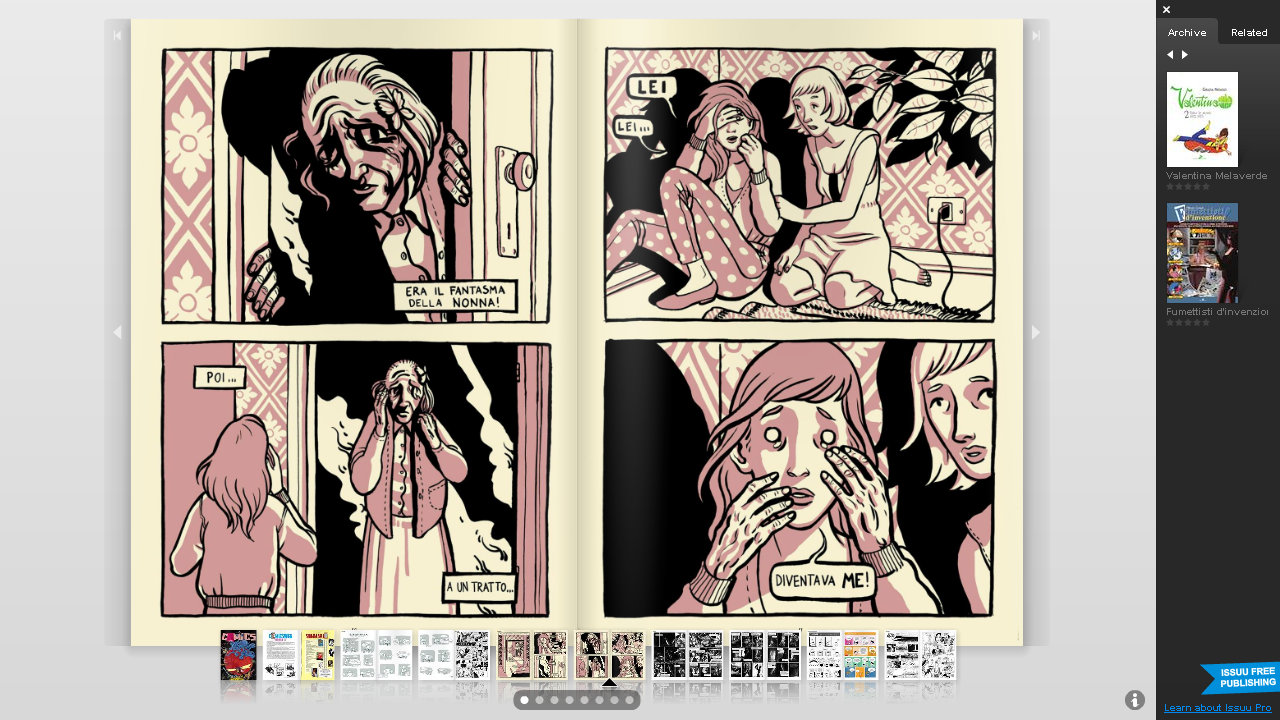Screen dimensions: 1280x720
Task: Jump to the last page of the publication
Action: click(x=1036, y=36)
